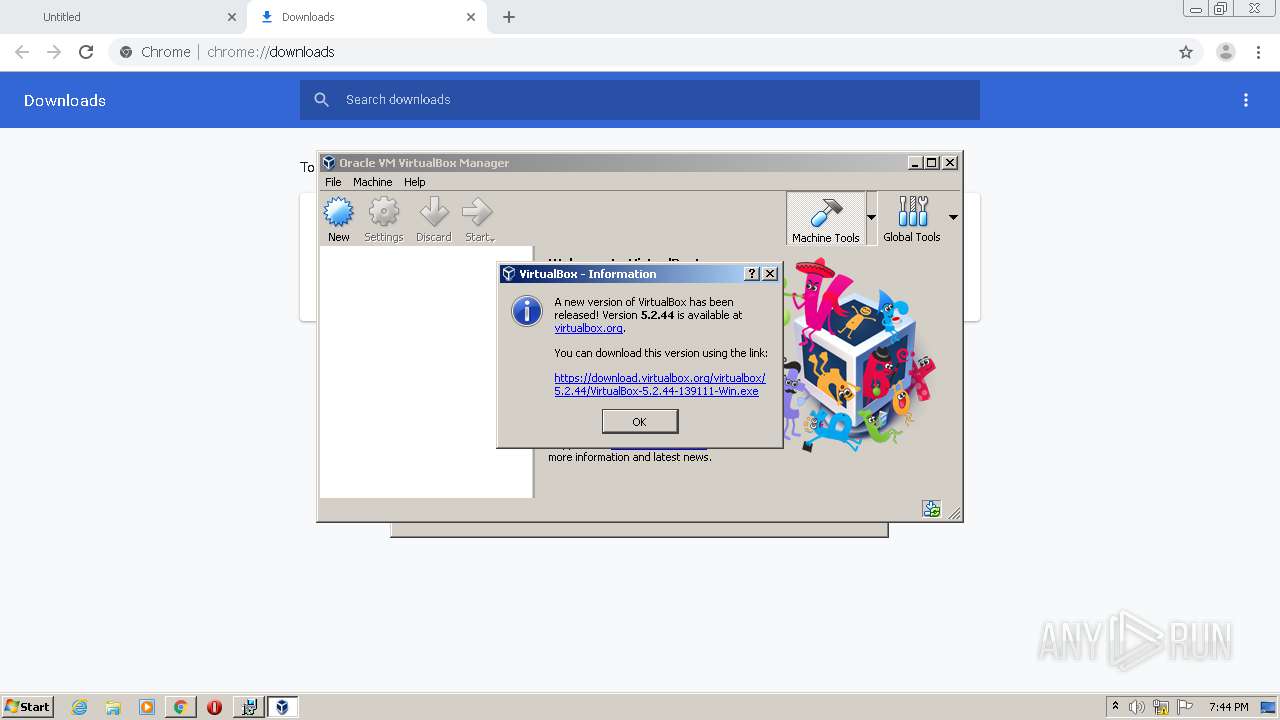Open the Chrome three-dot menu
Viewport: 1280px width, 720px height.
pyautogui.click(x=1259, y=52)
